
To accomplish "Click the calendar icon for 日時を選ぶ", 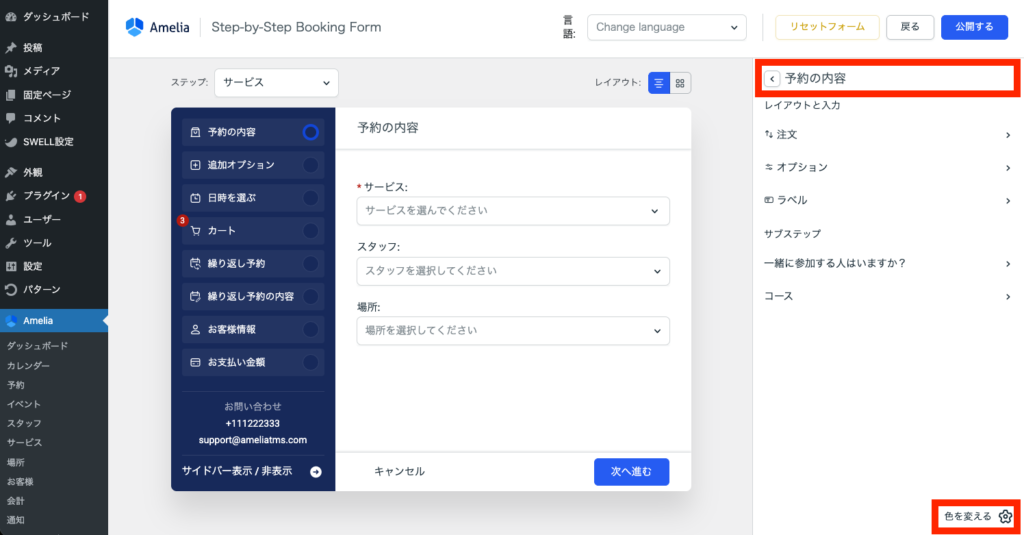I will click(195, 198).
